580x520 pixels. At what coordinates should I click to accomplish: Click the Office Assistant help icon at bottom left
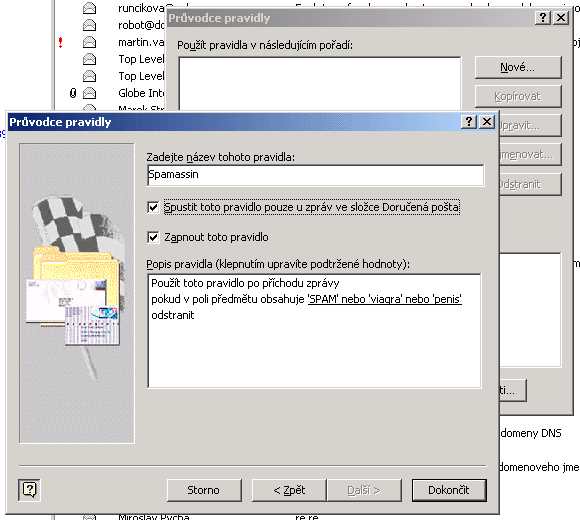(29, 490)
